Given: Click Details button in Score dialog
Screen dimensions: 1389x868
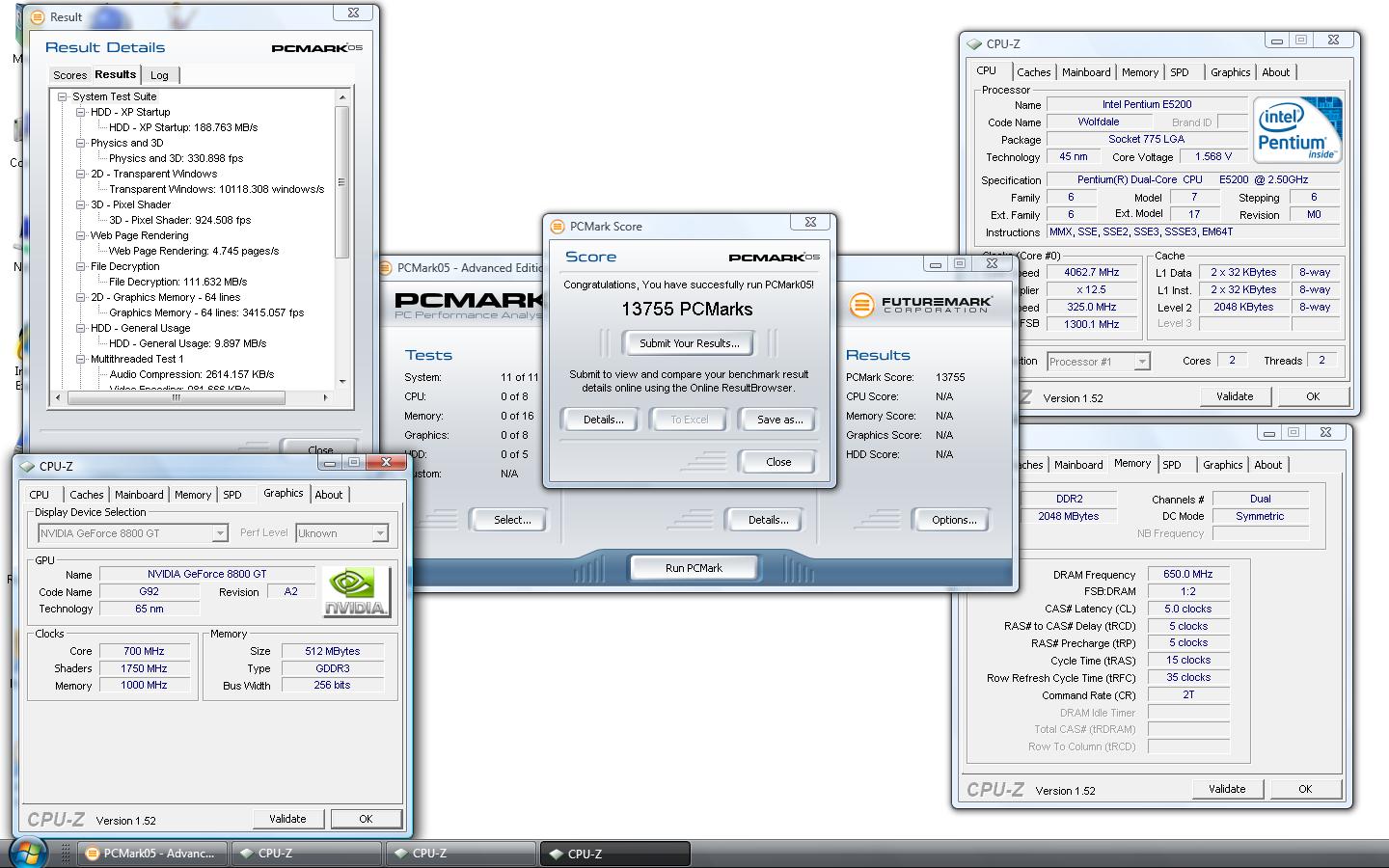Looking at the screenshot, I should point(604,420).
